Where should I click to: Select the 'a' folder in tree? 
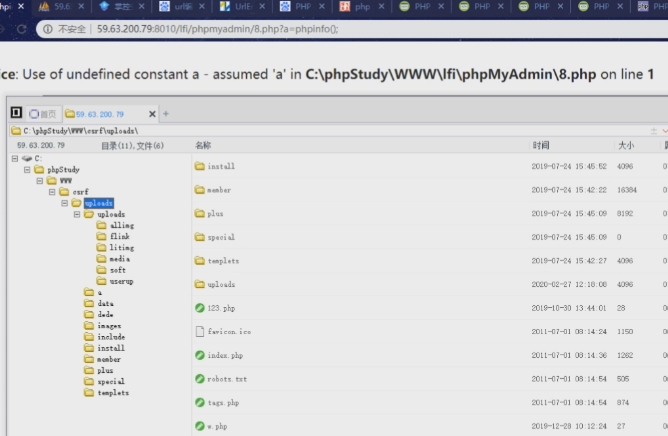point(93,292)
